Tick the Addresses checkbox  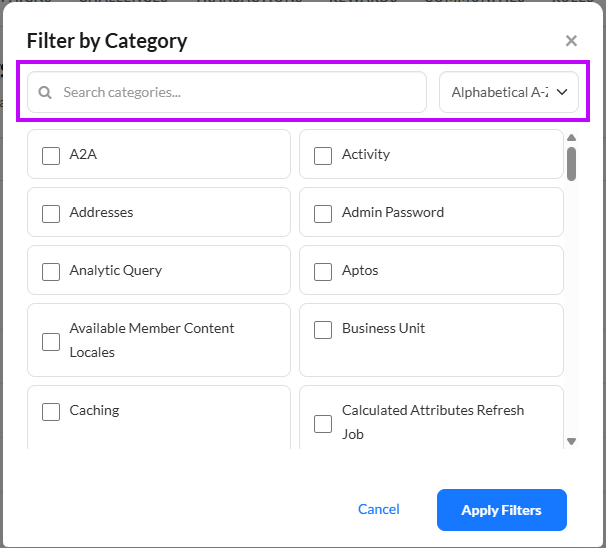pos(51,213)
